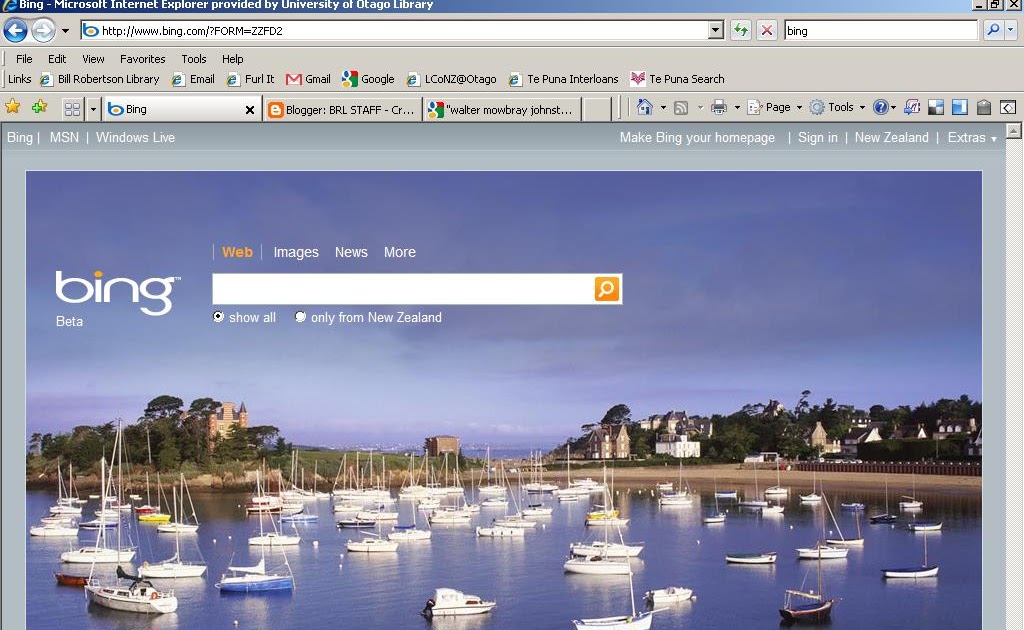
Task: Open the View menu
Action: pos(92,58)
